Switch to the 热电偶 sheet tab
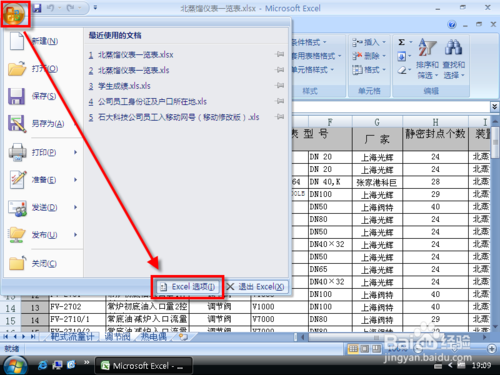The height and width of the screenshot is (375, 500). (x=154, y=337)
